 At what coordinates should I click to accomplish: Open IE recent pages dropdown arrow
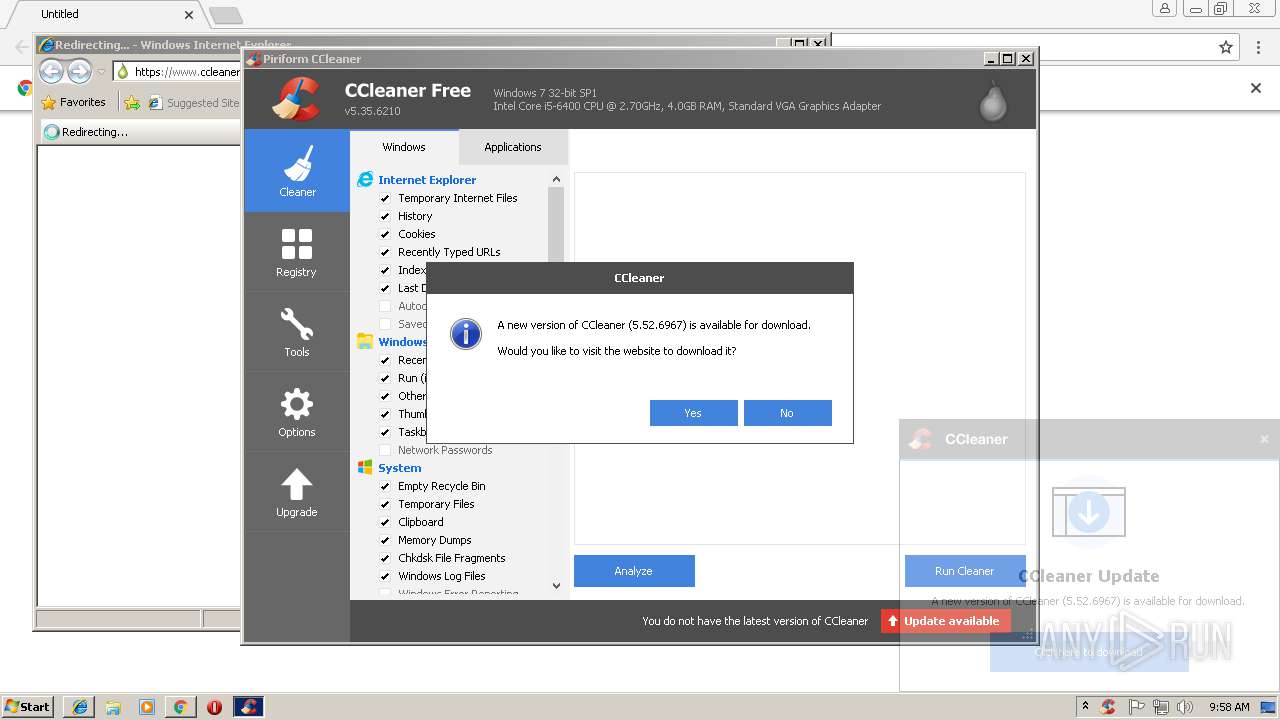coord(101,72)
